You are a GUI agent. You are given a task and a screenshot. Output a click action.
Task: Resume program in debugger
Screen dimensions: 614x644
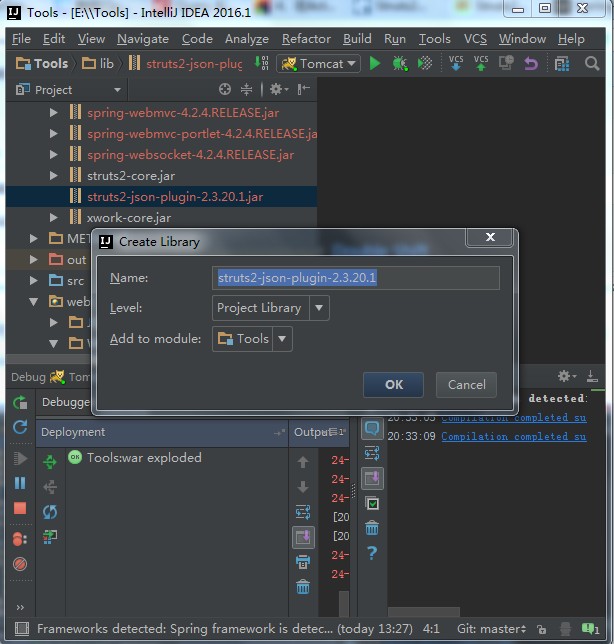pos(20,458)
